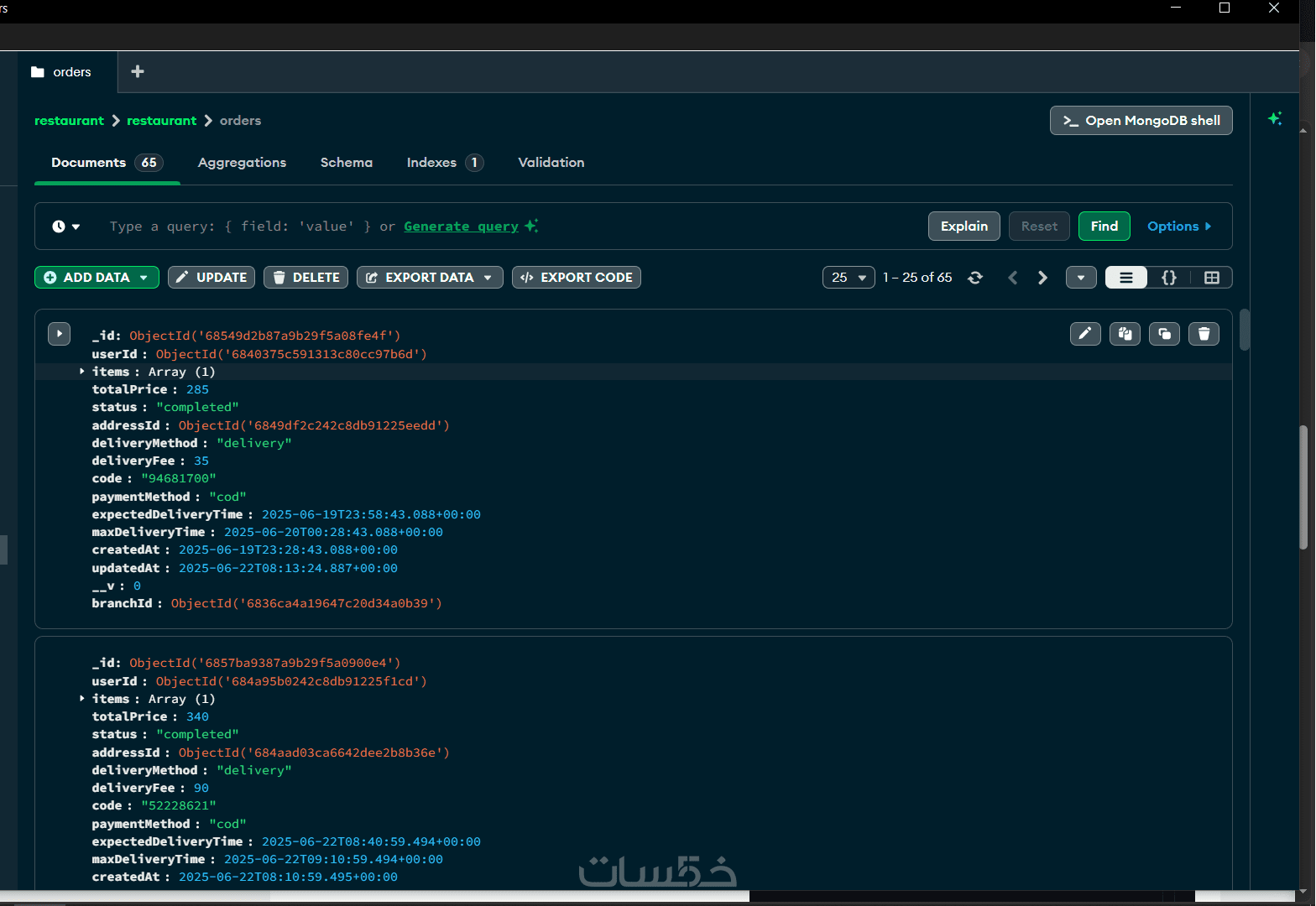1316x906 pixels.
Task: Open the Schema tab
Action: [347, 163]
